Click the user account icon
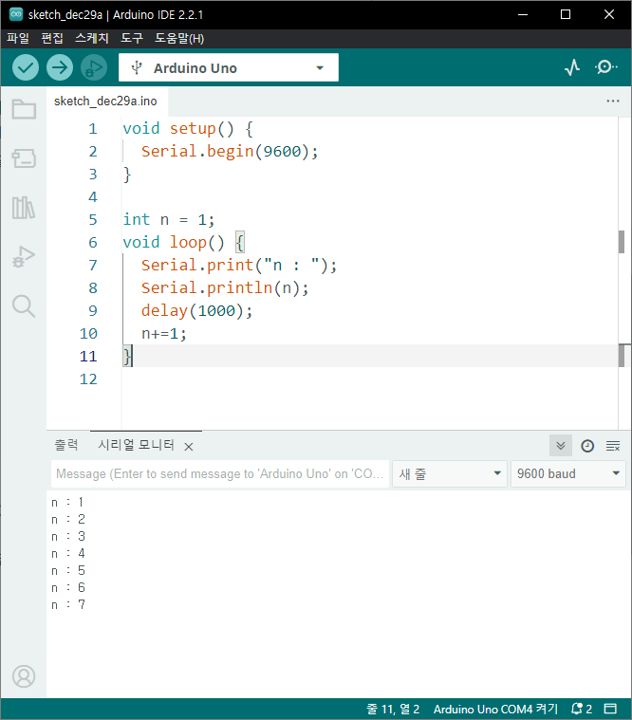 pyautogui.click(x=24, y=676)
